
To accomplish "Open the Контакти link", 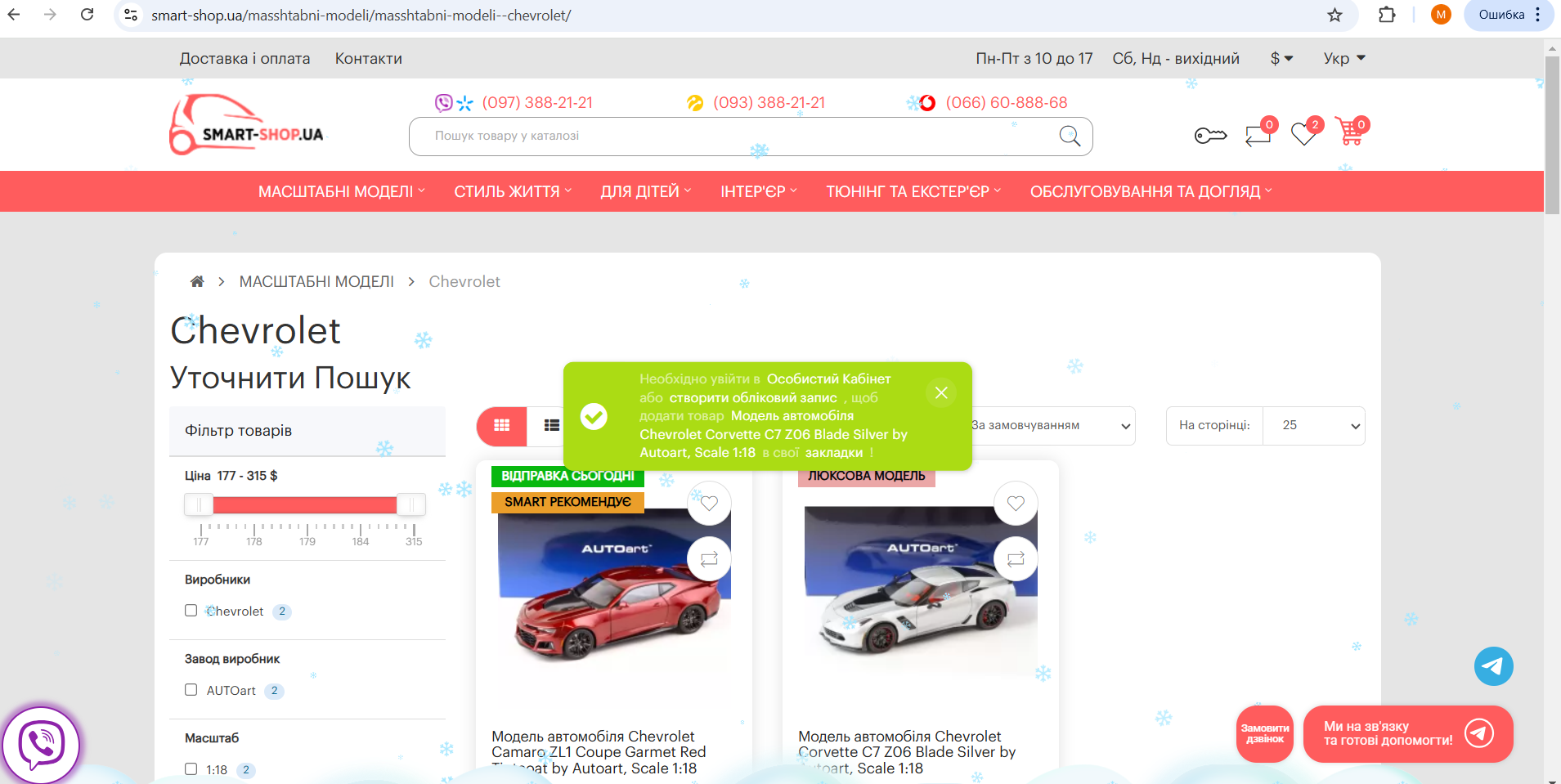I will (369, 58).
